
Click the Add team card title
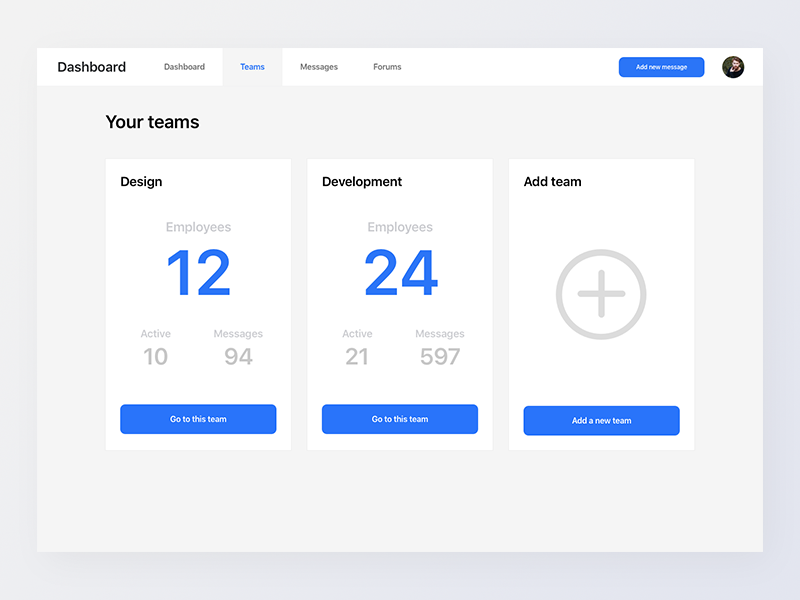coord(553,182)
